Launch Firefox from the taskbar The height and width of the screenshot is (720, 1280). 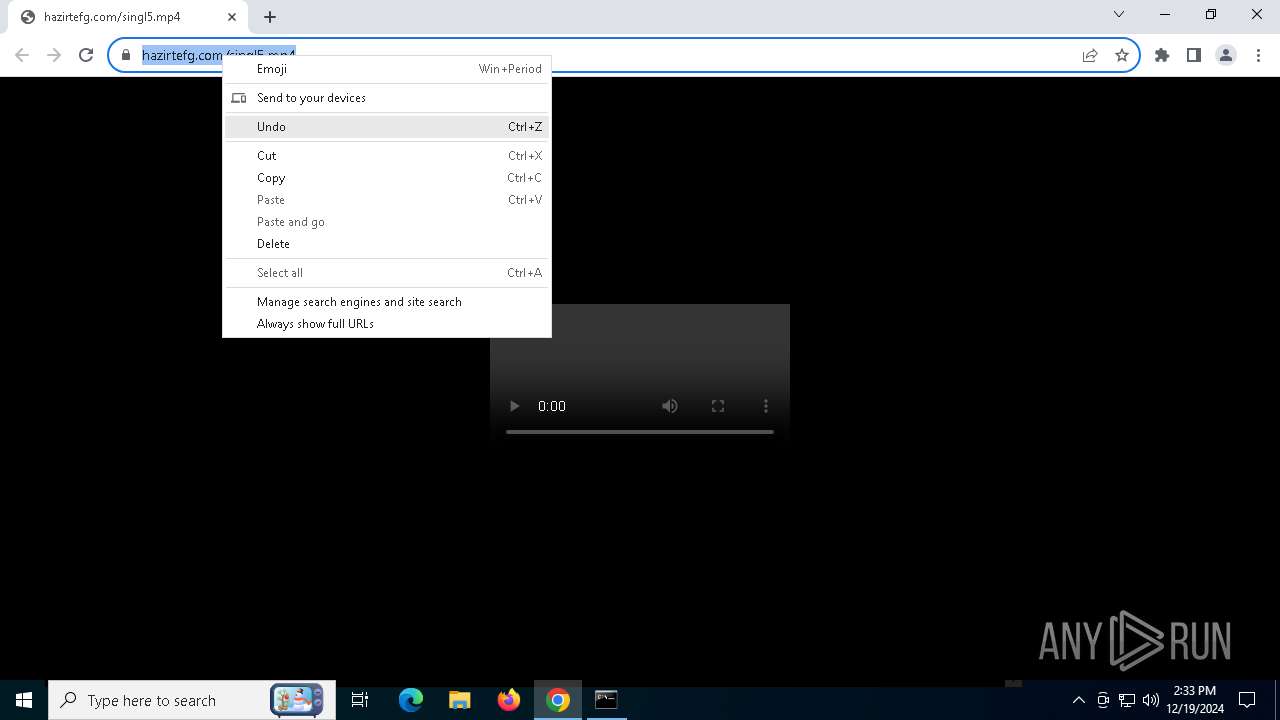pos(509,700)
